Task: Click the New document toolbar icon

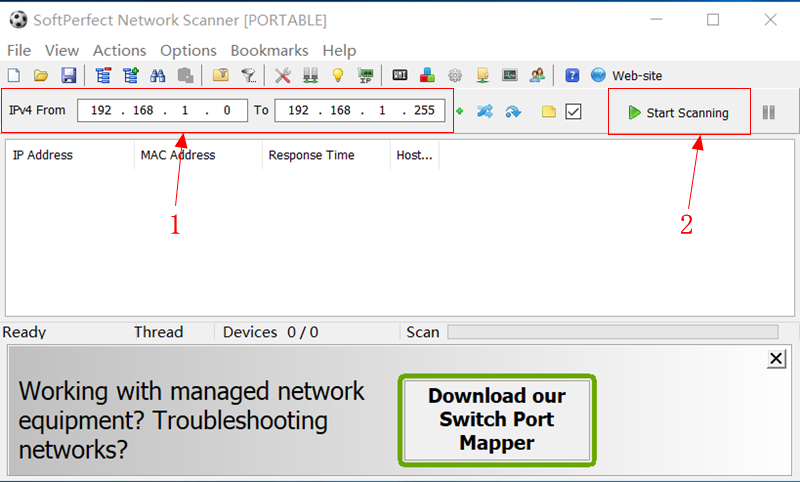Action: [x=14, y=75]
